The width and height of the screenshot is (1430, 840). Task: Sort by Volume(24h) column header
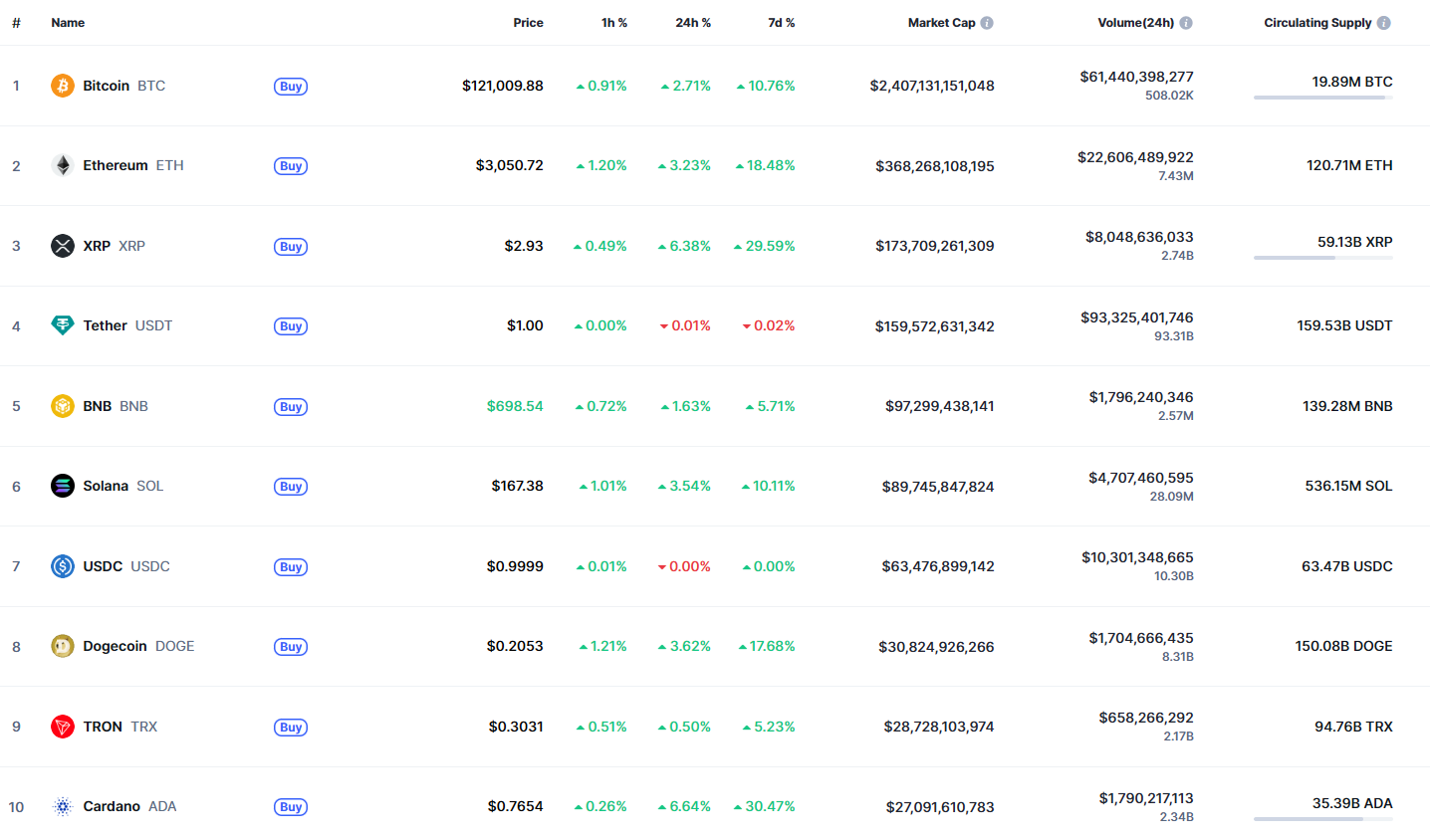click(x=1136, y=23)
